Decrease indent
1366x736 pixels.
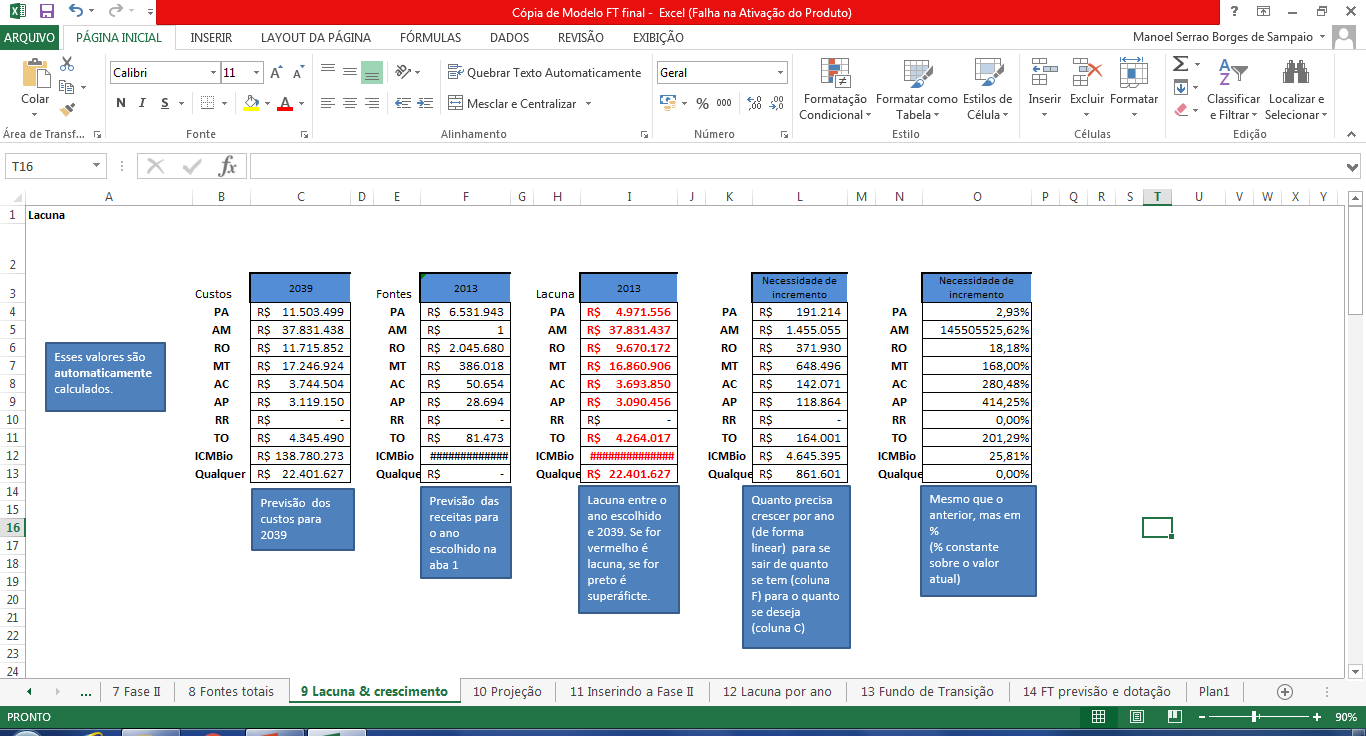click(402, 103)
